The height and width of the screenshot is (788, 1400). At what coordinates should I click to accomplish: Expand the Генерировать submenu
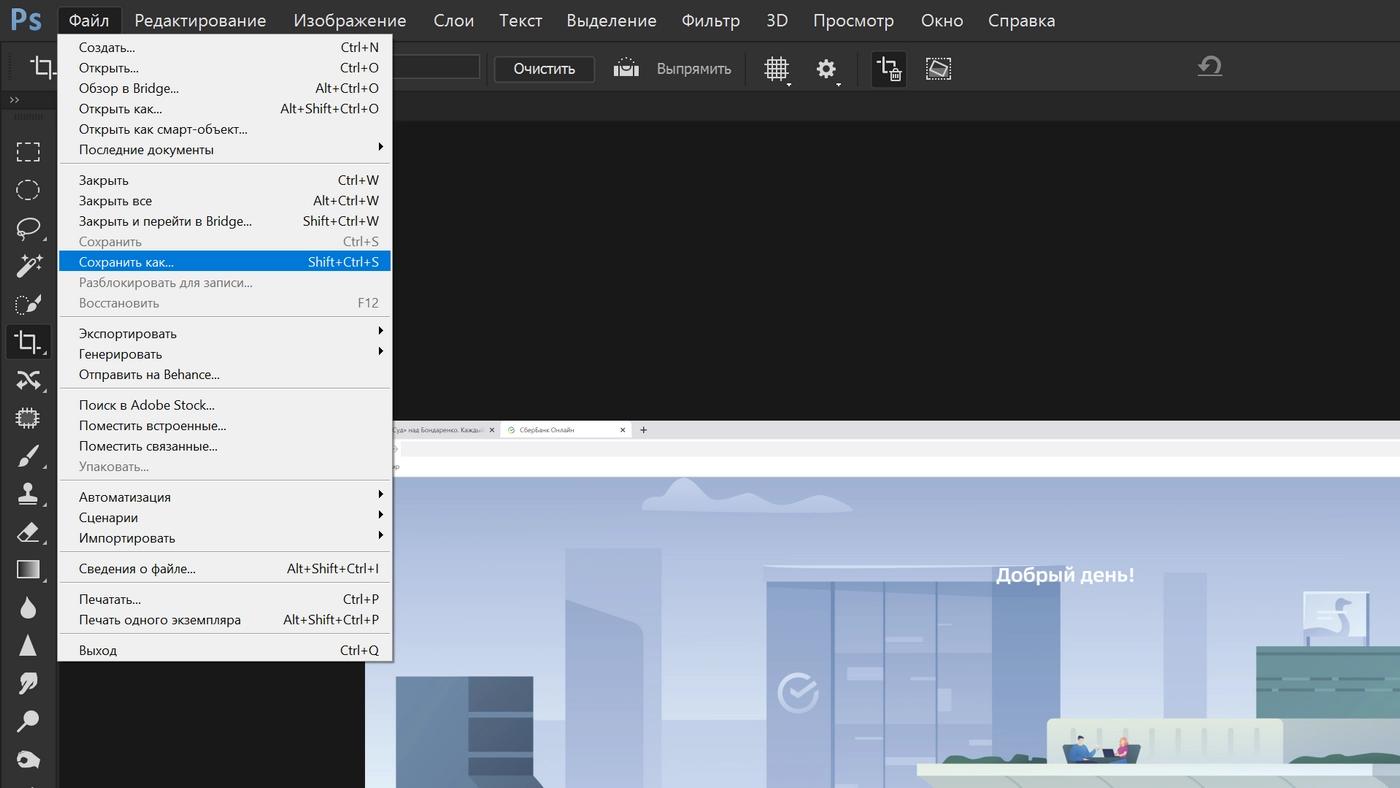pyautogui.click(x=225, y=354)
